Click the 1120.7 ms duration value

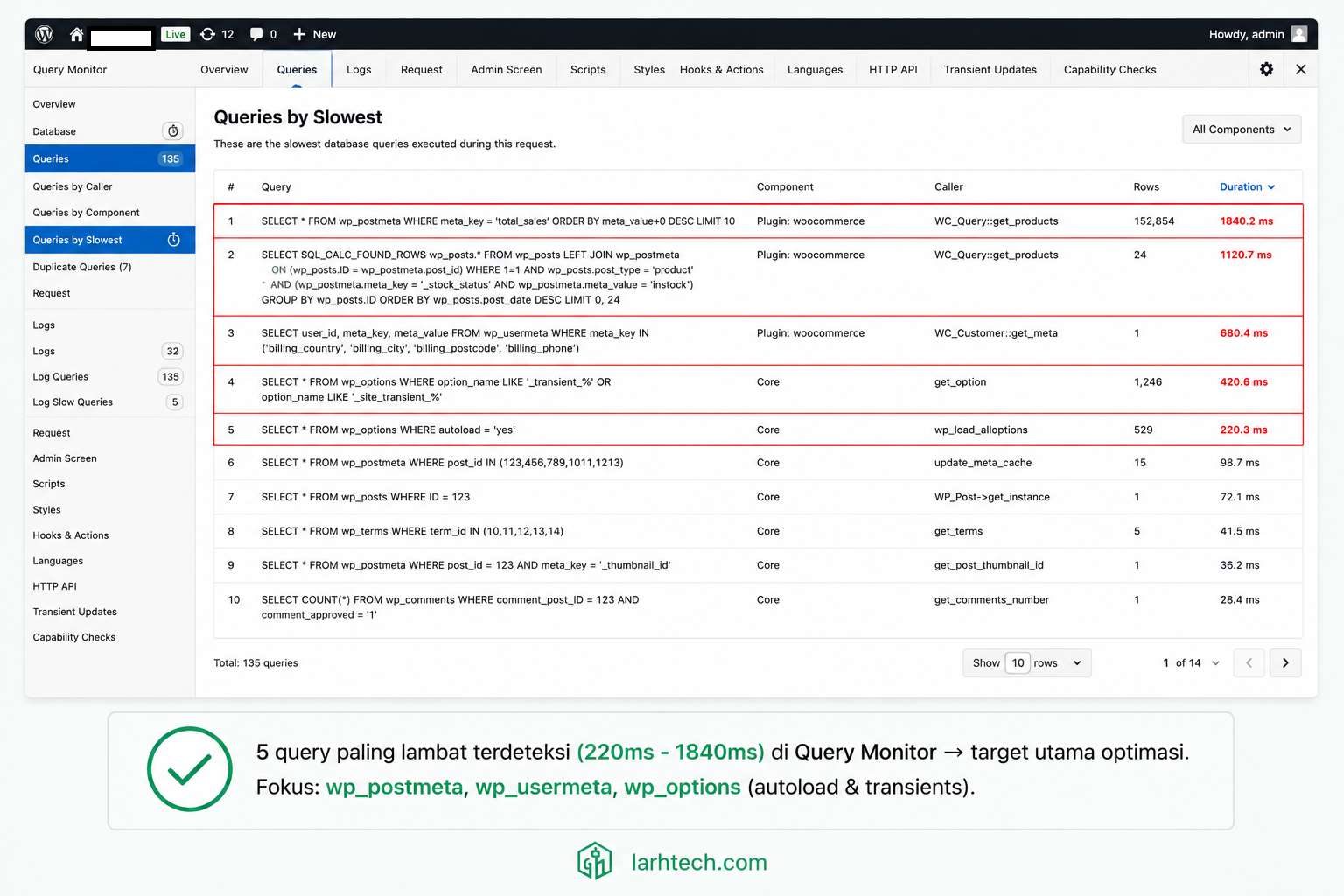point(1246,255)
